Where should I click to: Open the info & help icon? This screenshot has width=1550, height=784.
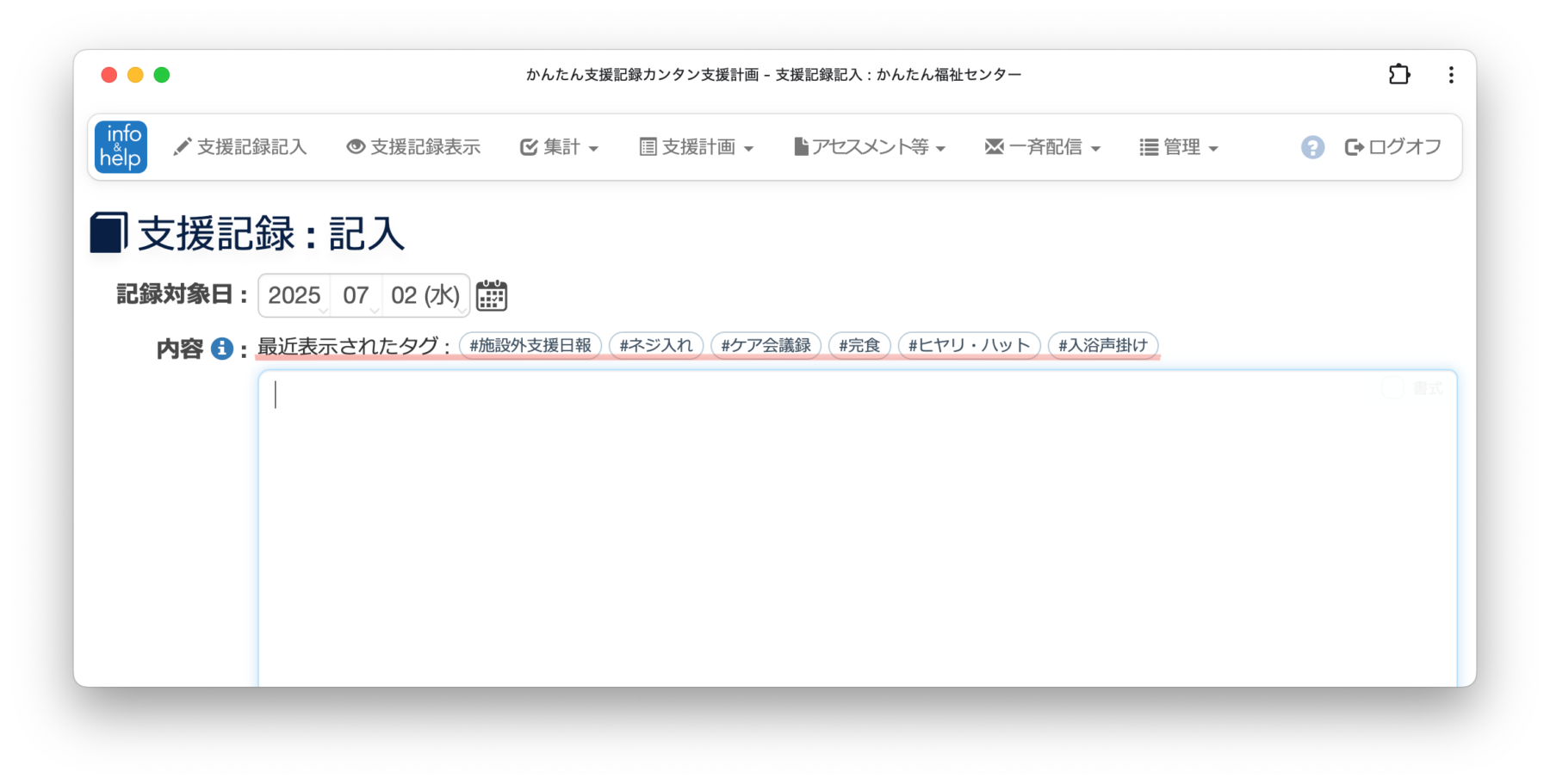pos(121,147)
